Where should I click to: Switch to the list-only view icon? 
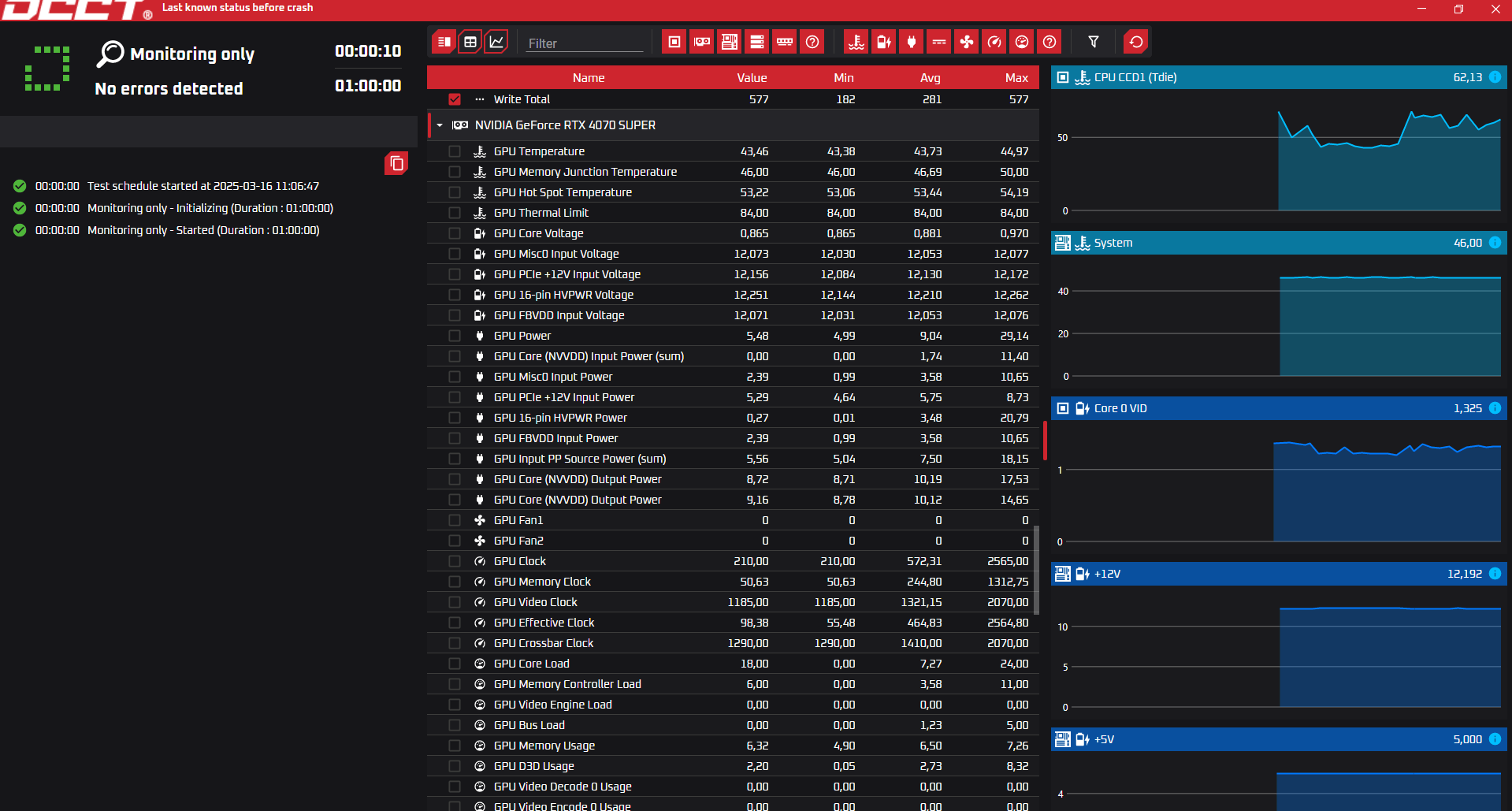coord(444,42)
